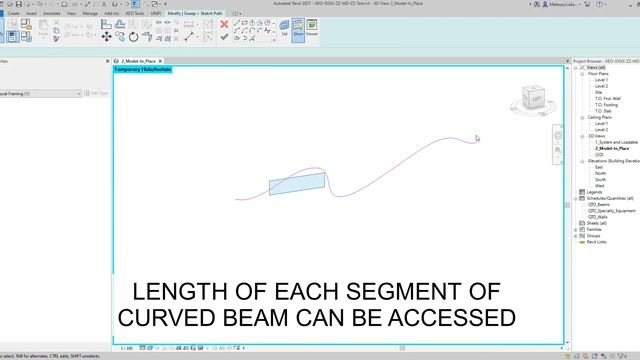This screenshot has height=360, width=640.
Task: Select the Legends node
Action: click(x=594, y=192)
